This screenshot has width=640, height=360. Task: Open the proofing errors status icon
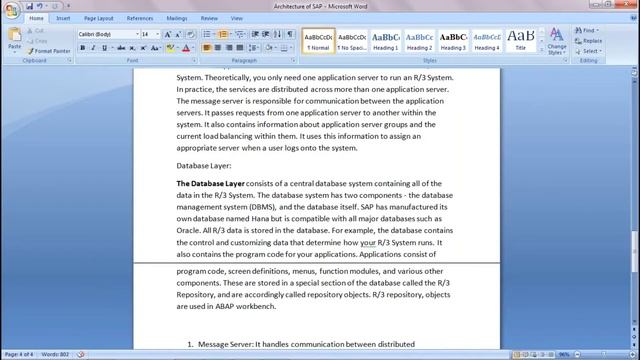81,354
